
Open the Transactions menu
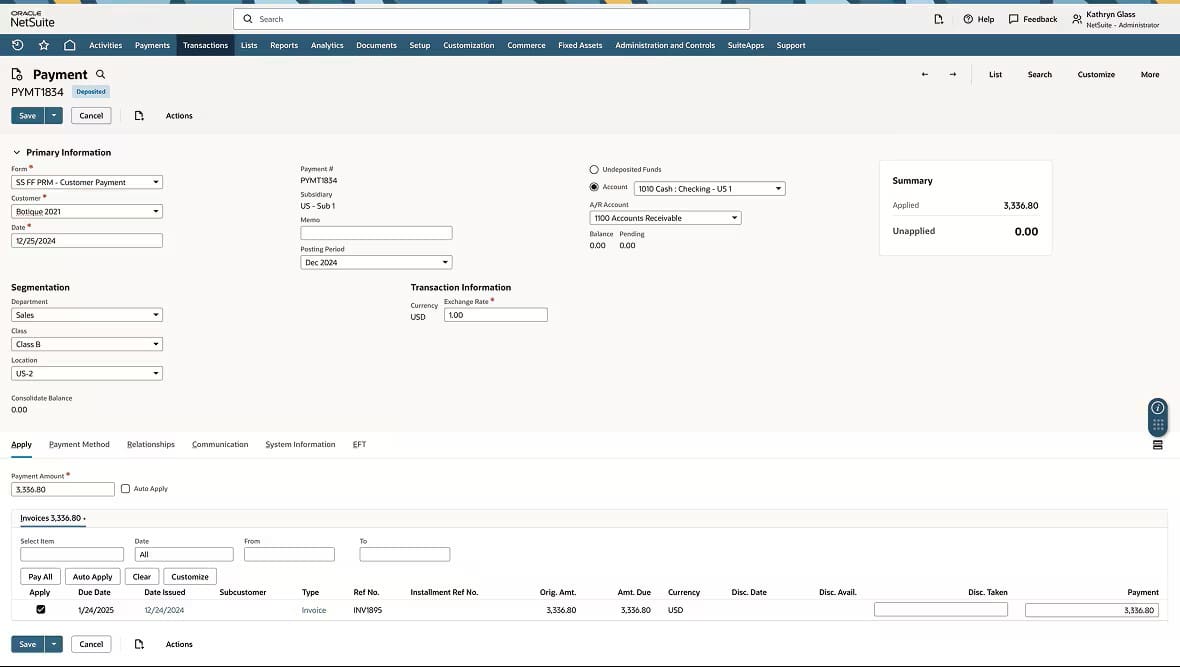[x=205, y=45]
